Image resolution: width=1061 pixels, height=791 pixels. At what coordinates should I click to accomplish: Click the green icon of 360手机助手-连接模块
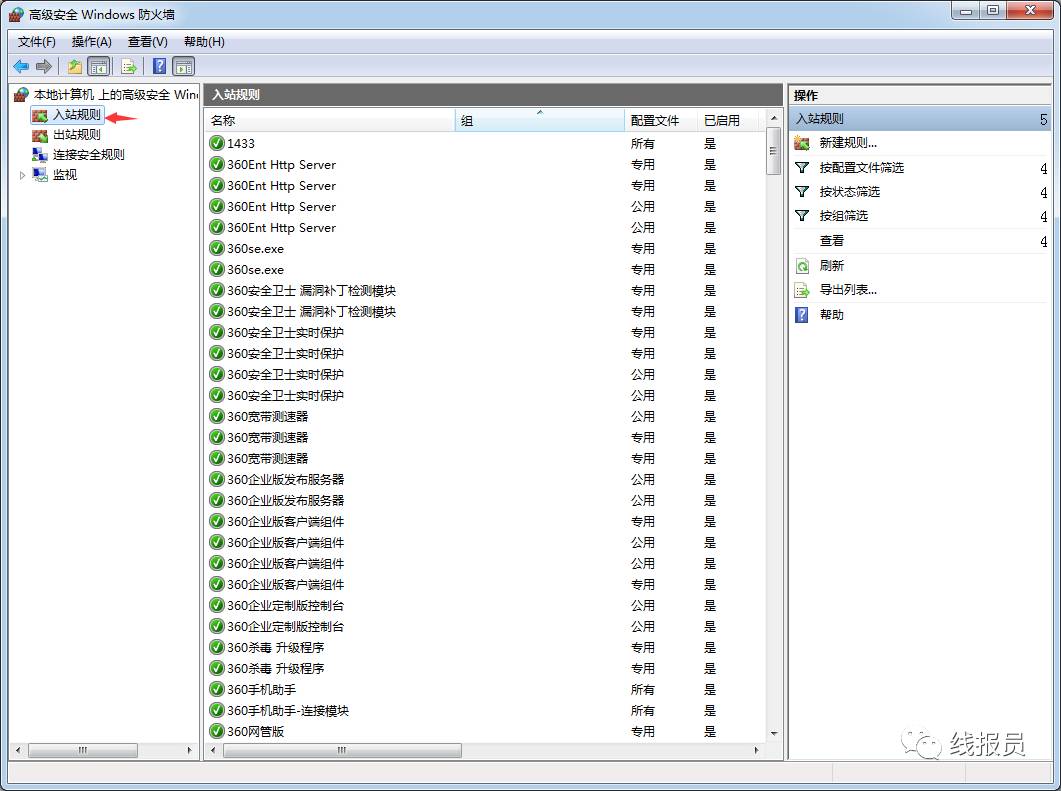pyautogui.click(x=217, y=710)
